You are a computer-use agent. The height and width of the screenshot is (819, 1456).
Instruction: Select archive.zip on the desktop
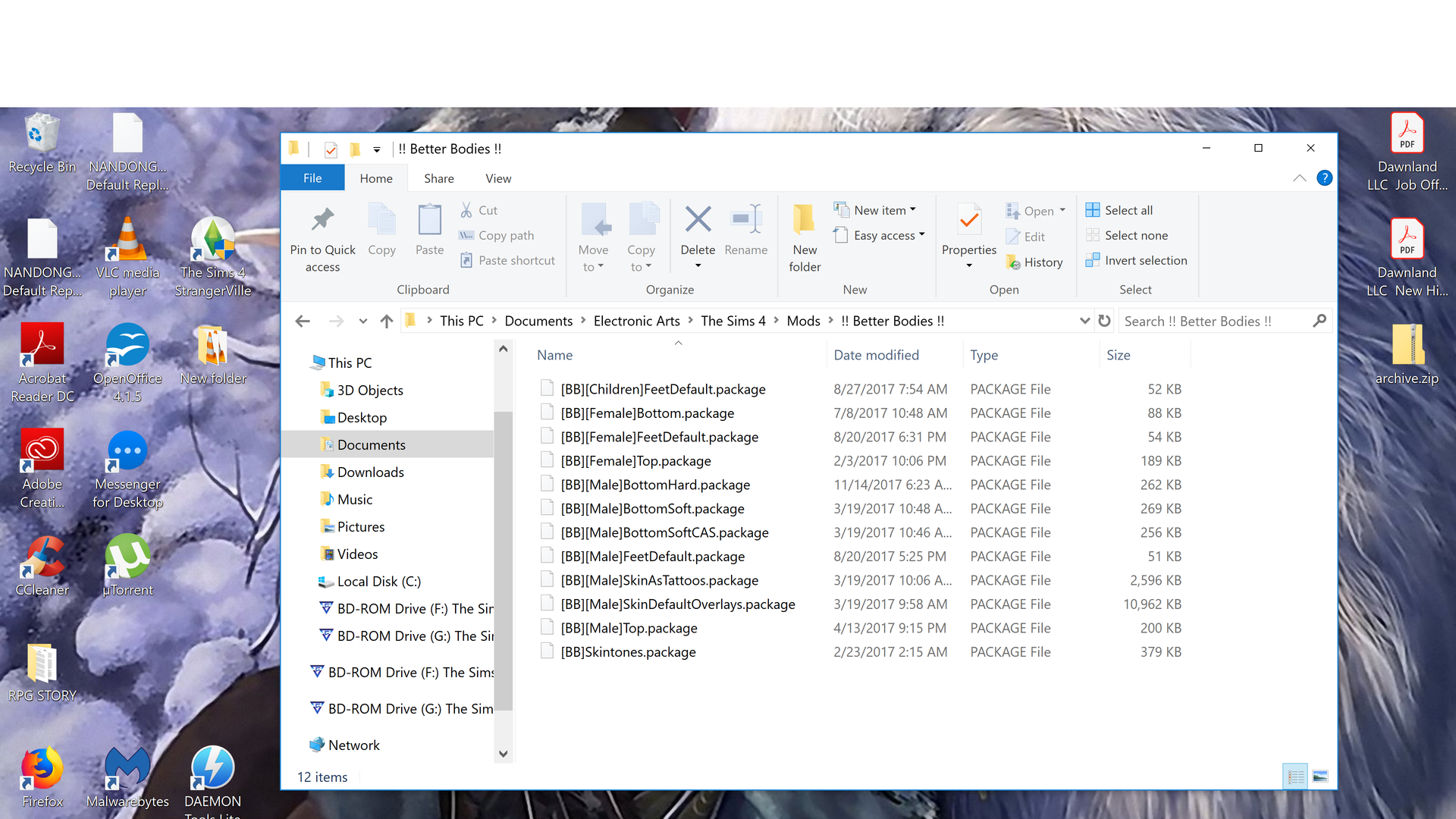(1407, 354)
